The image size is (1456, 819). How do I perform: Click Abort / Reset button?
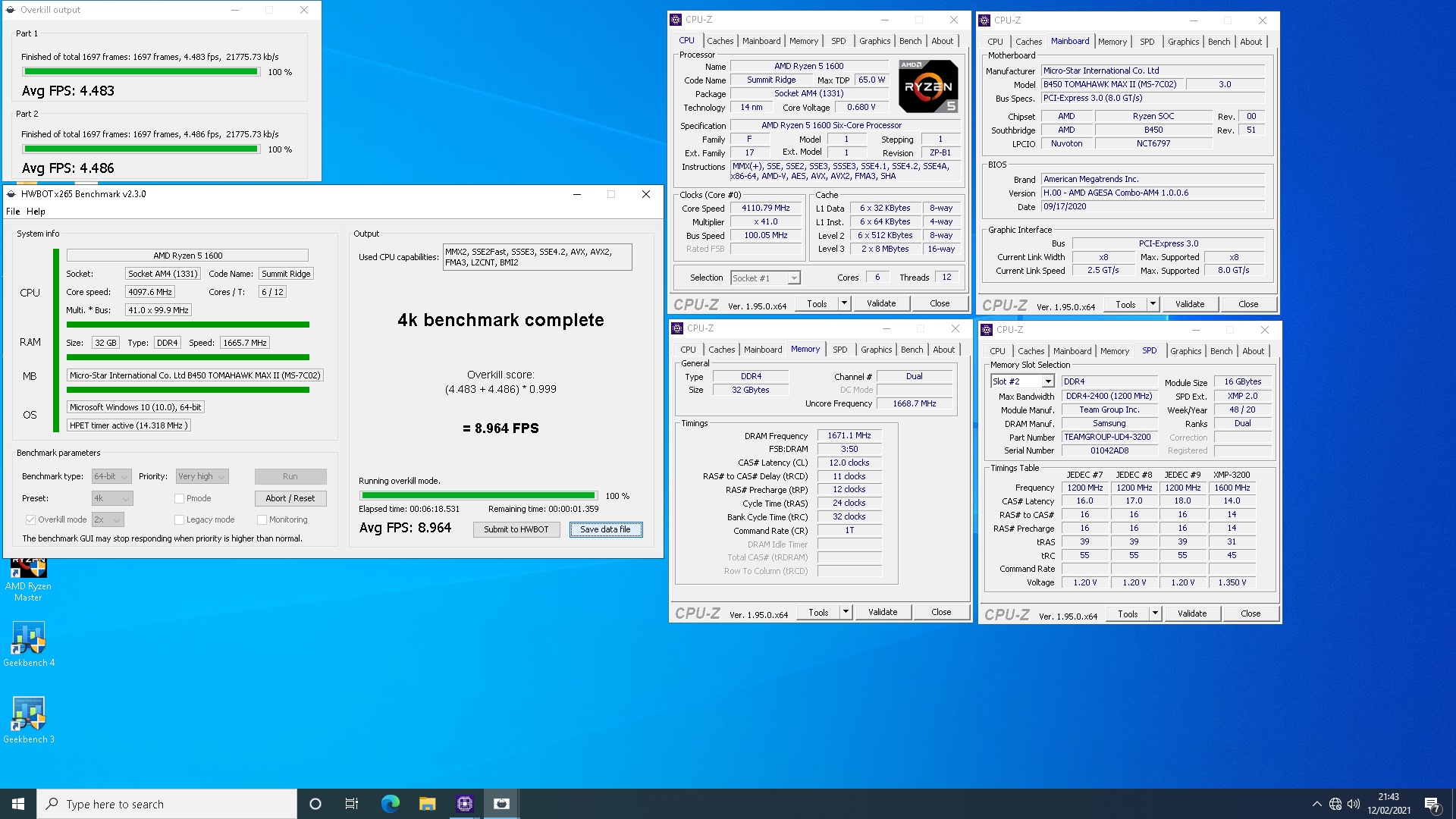pyautogui.click(x=290, y=498)
